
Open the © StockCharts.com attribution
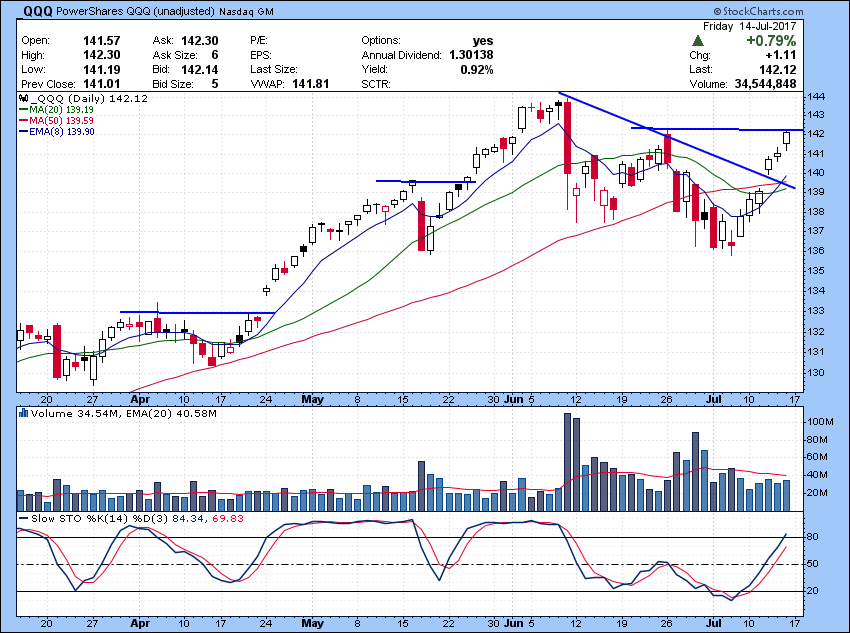pos(757,11)
